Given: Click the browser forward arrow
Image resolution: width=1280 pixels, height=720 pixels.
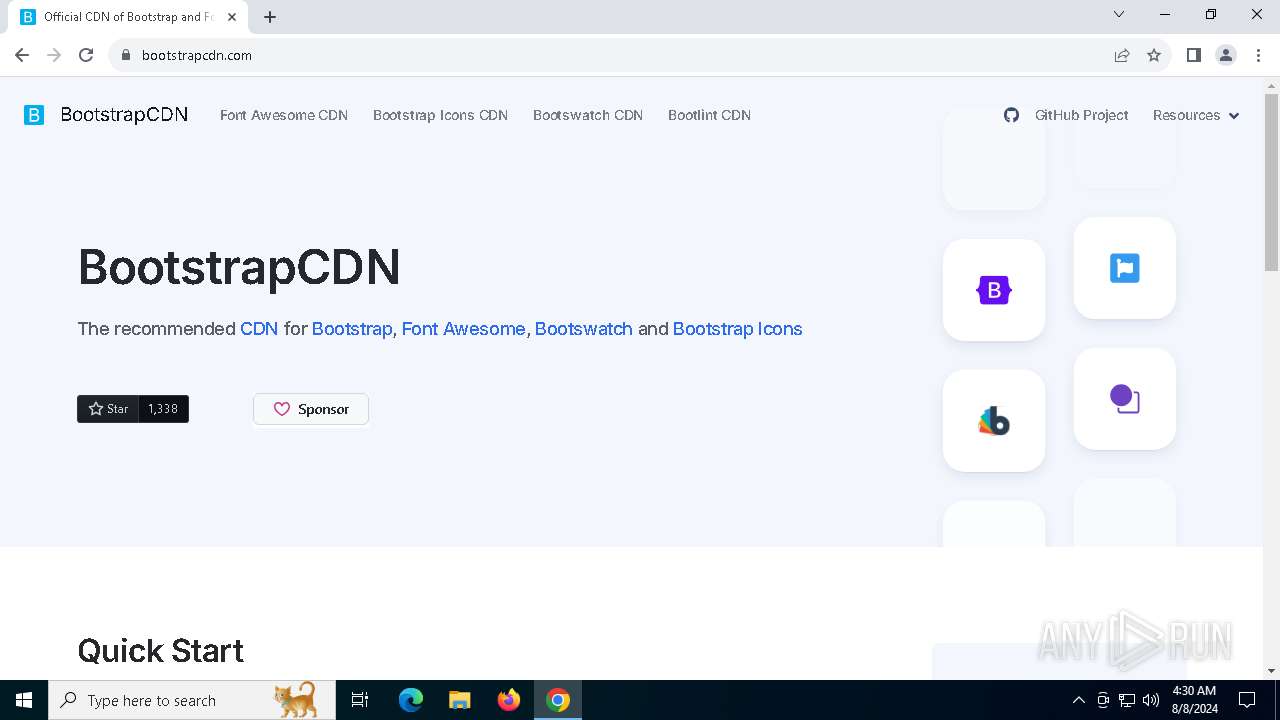Looking at the screenshot, I should (54, 55).
